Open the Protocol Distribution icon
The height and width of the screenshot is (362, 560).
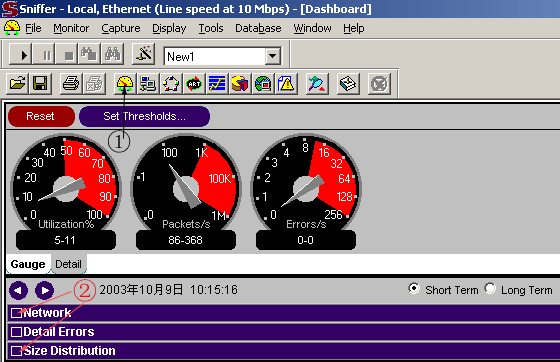click(240, 84)
